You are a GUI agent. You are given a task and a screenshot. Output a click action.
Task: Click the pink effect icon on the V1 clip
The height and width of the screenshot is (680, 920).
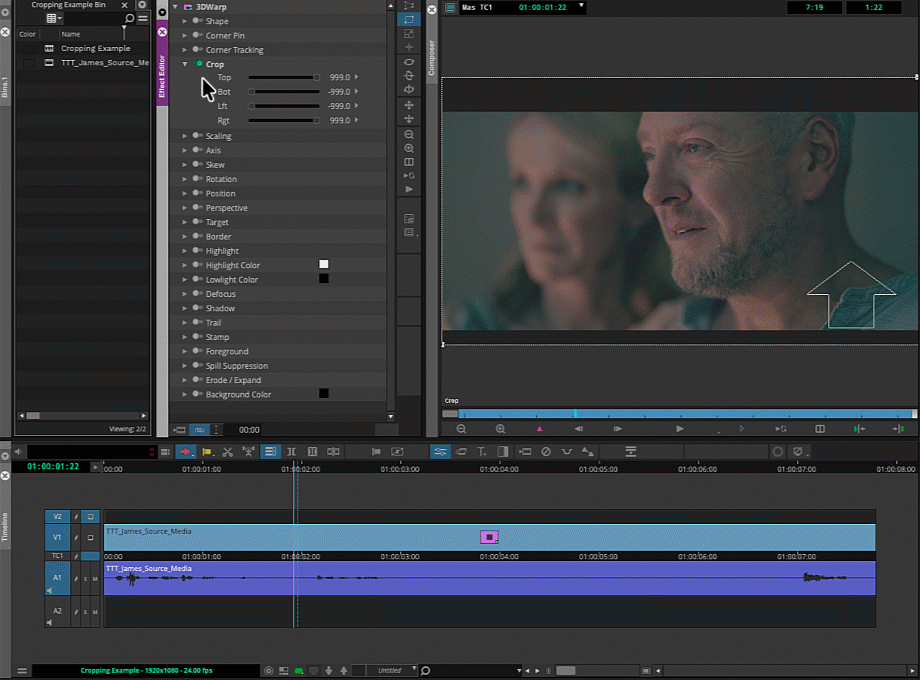click(x=489, y=537)
